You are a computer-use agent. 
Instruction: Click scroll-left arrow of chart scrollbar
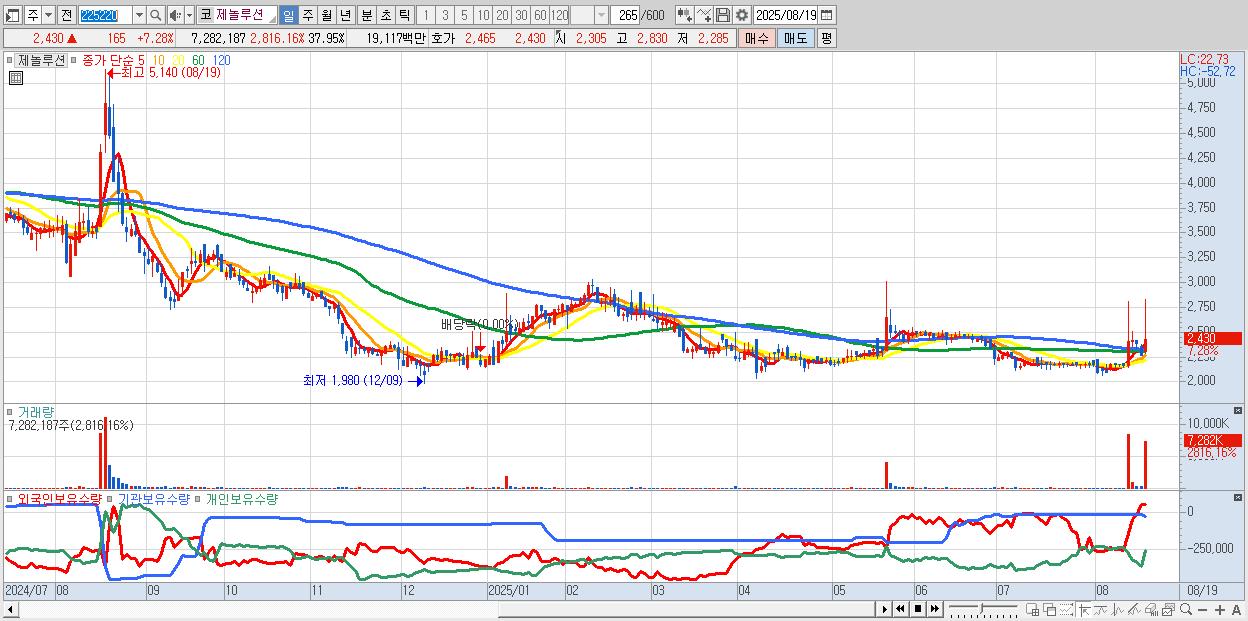click(10, 609)
